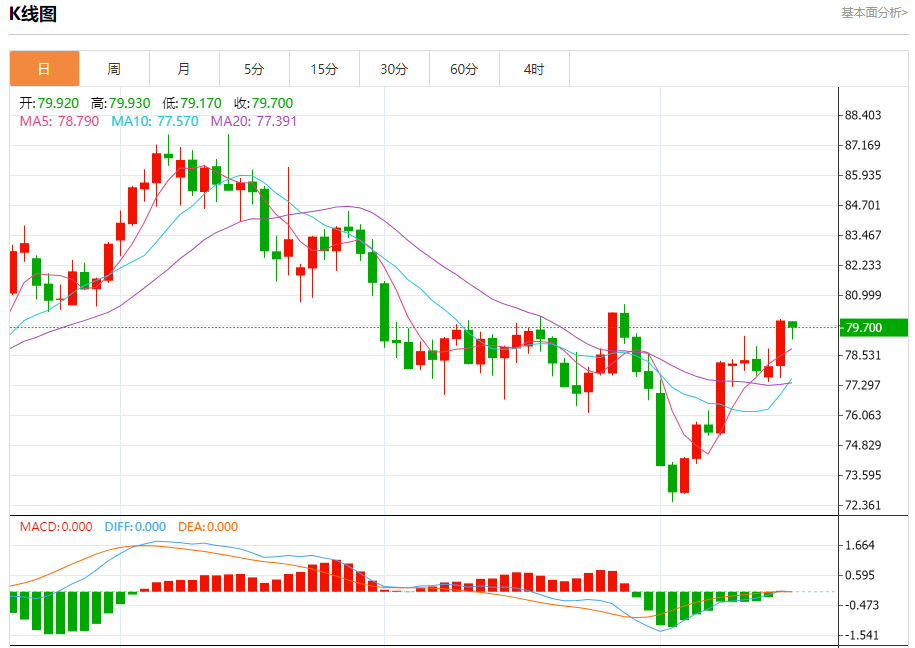Click the MA10: 77.570 label
The image size is (915, 648).
pyautogui.click(x=155, y=121)
